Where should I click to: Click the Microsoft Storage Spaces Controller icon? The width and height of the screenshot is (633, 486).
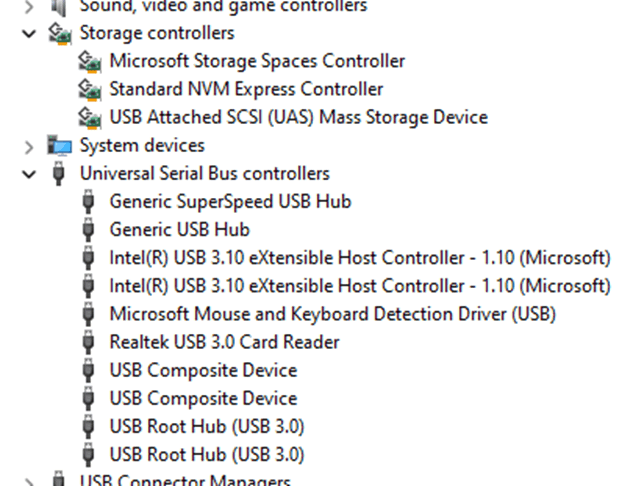click(91, 61)
